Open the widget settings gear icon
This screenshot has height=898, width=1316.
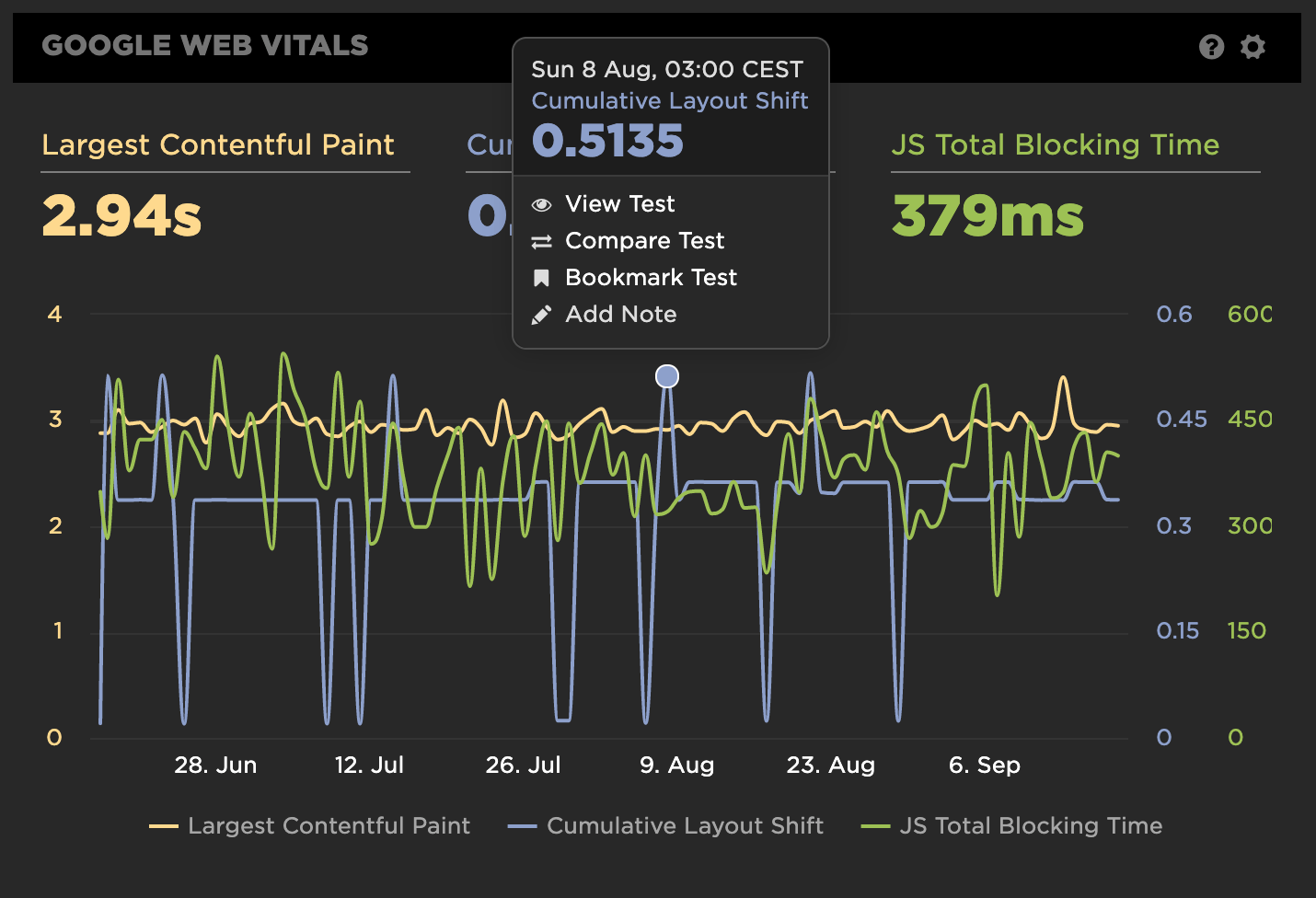point(1253,47)
